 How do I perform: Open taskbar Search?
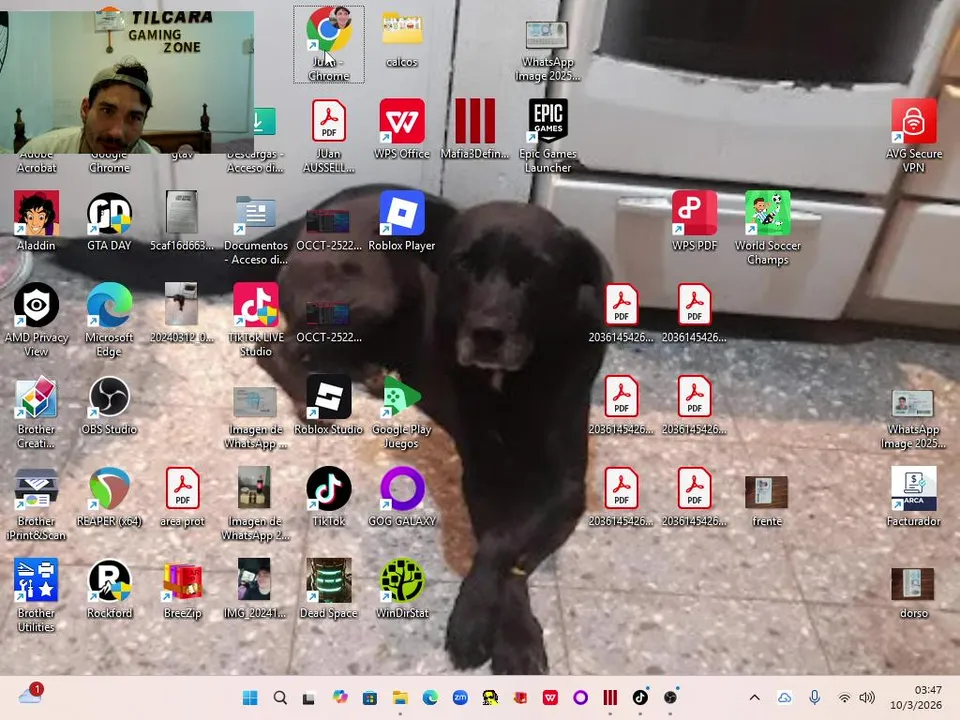tap(280, 697)
